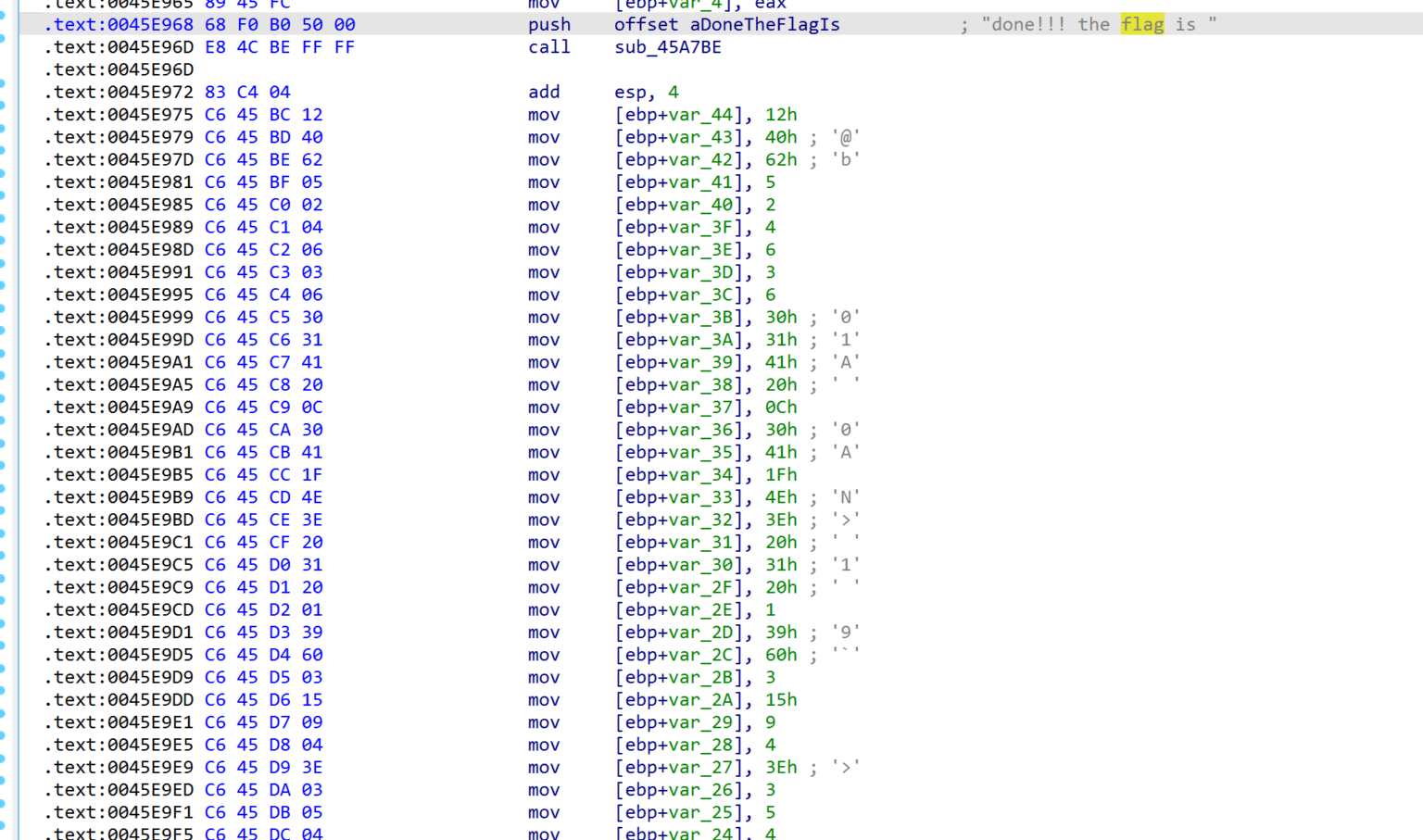Select the opcode bytes E8 4C BE FF FF
1423x840 pixels.
[x=280, y=47]
